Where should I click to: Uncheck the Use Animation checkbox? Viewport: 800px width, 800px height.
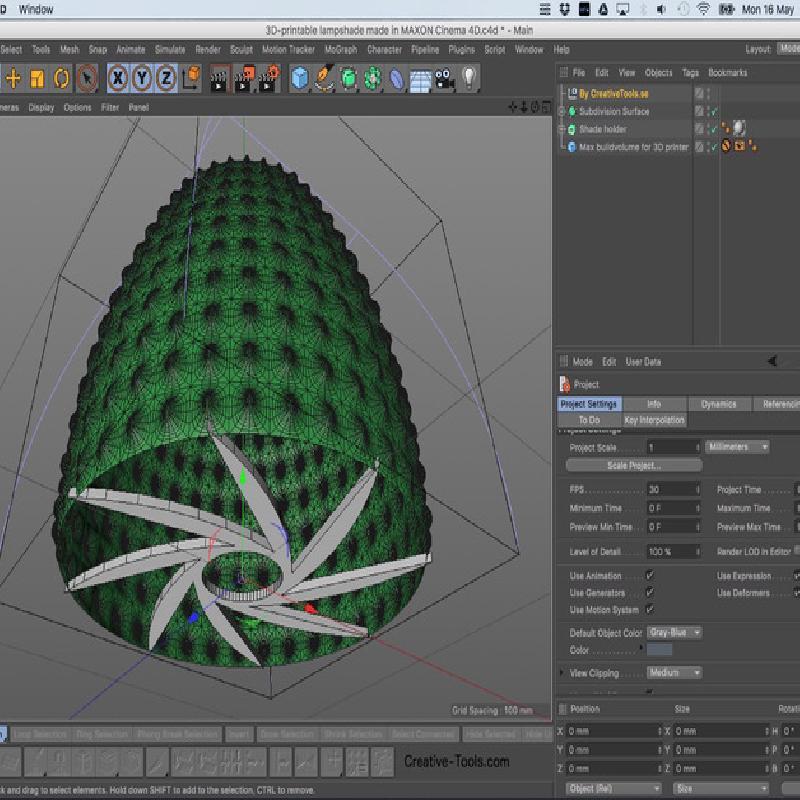650,576
